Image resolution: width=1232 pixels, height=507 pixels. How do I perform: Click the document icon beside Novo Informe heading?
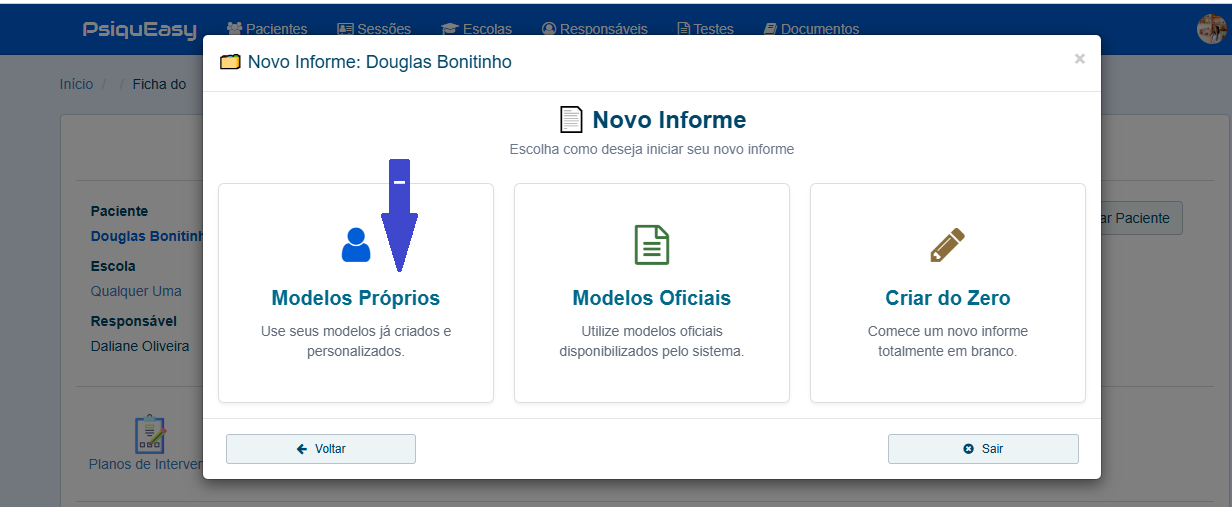tap(571, 120)
